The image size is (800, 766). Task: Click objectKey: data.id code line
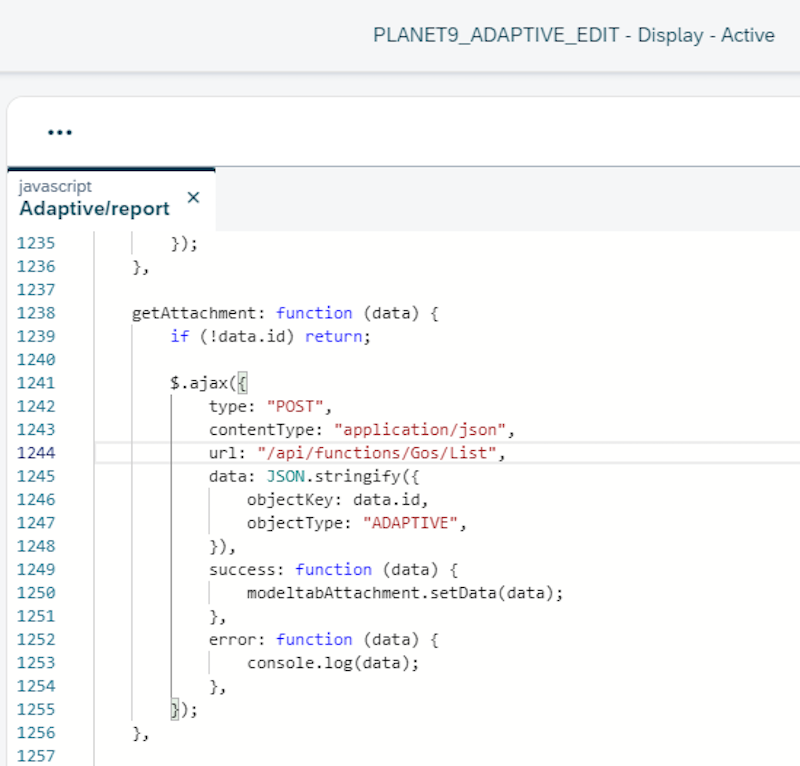[337, 500]
